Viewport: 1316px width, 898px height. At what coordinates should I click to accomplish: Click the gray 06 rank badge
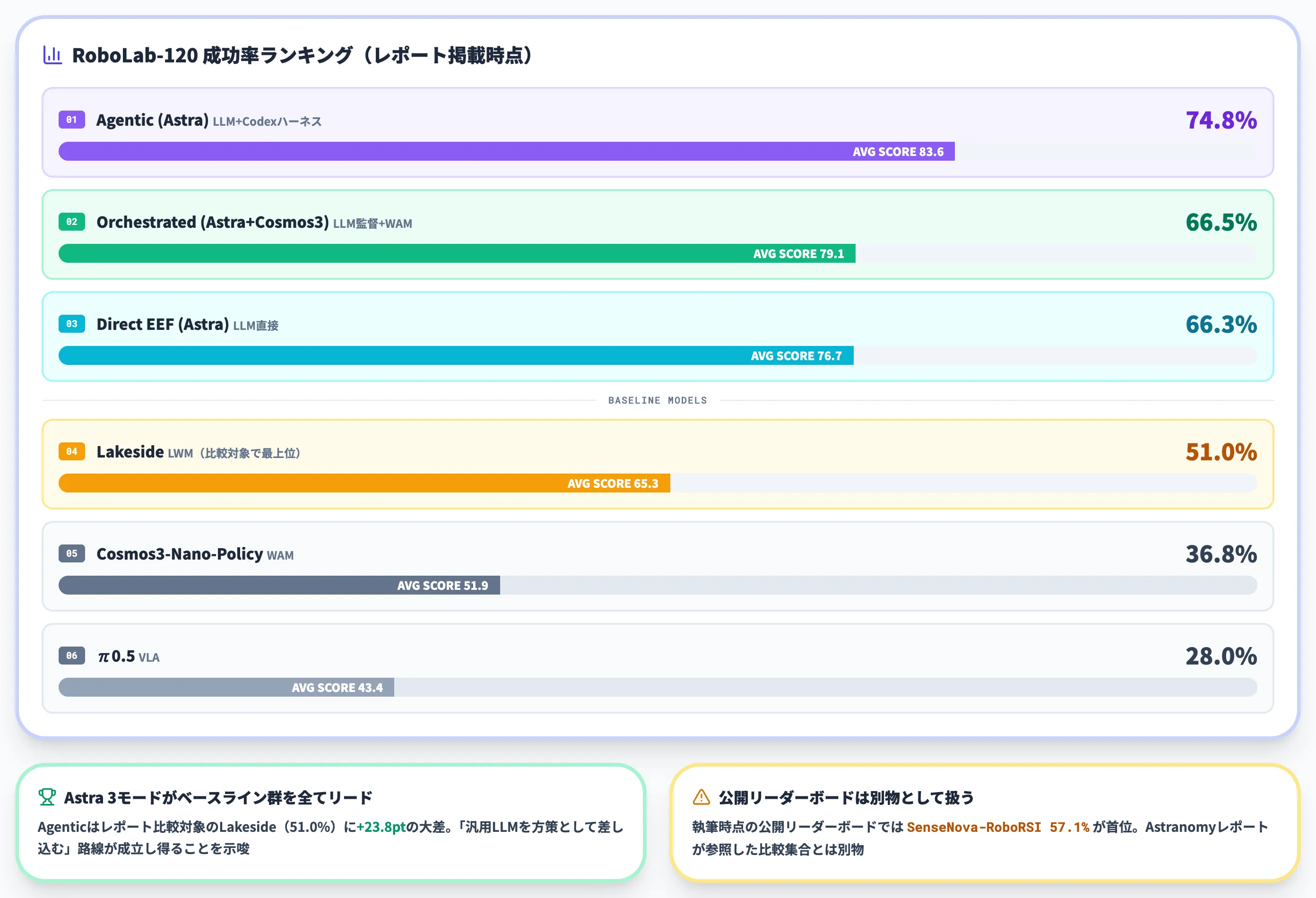71,656
